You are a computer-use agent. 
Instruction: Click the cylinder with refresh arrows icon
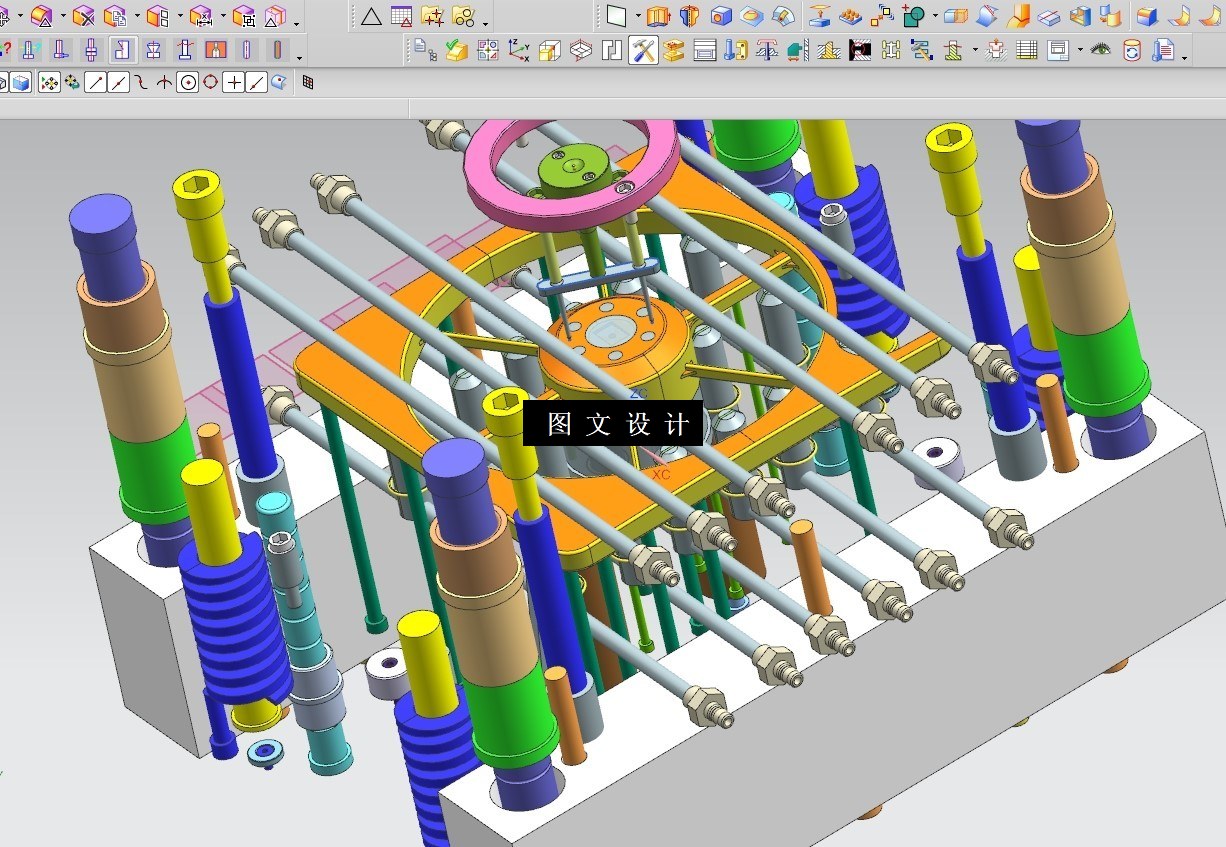coord(1131,50)
